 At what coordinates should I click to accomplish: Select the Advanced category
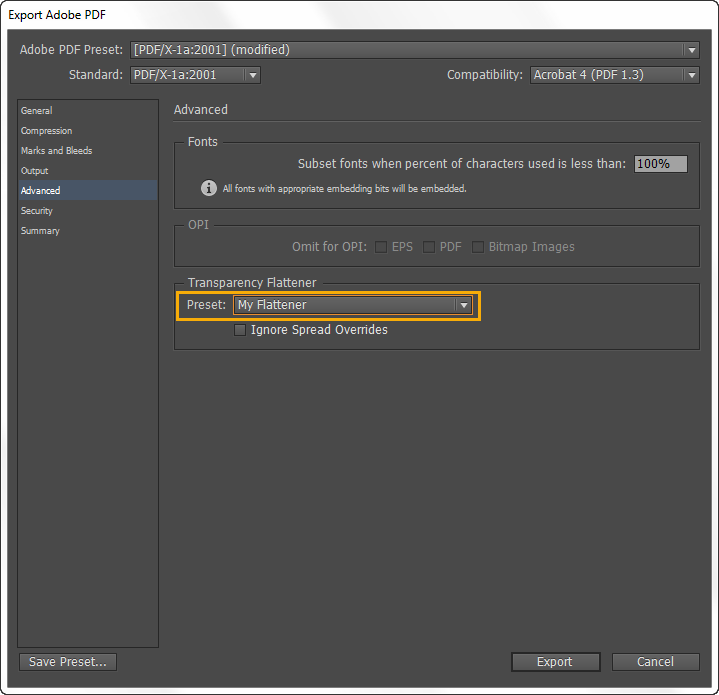click(41, 191)
